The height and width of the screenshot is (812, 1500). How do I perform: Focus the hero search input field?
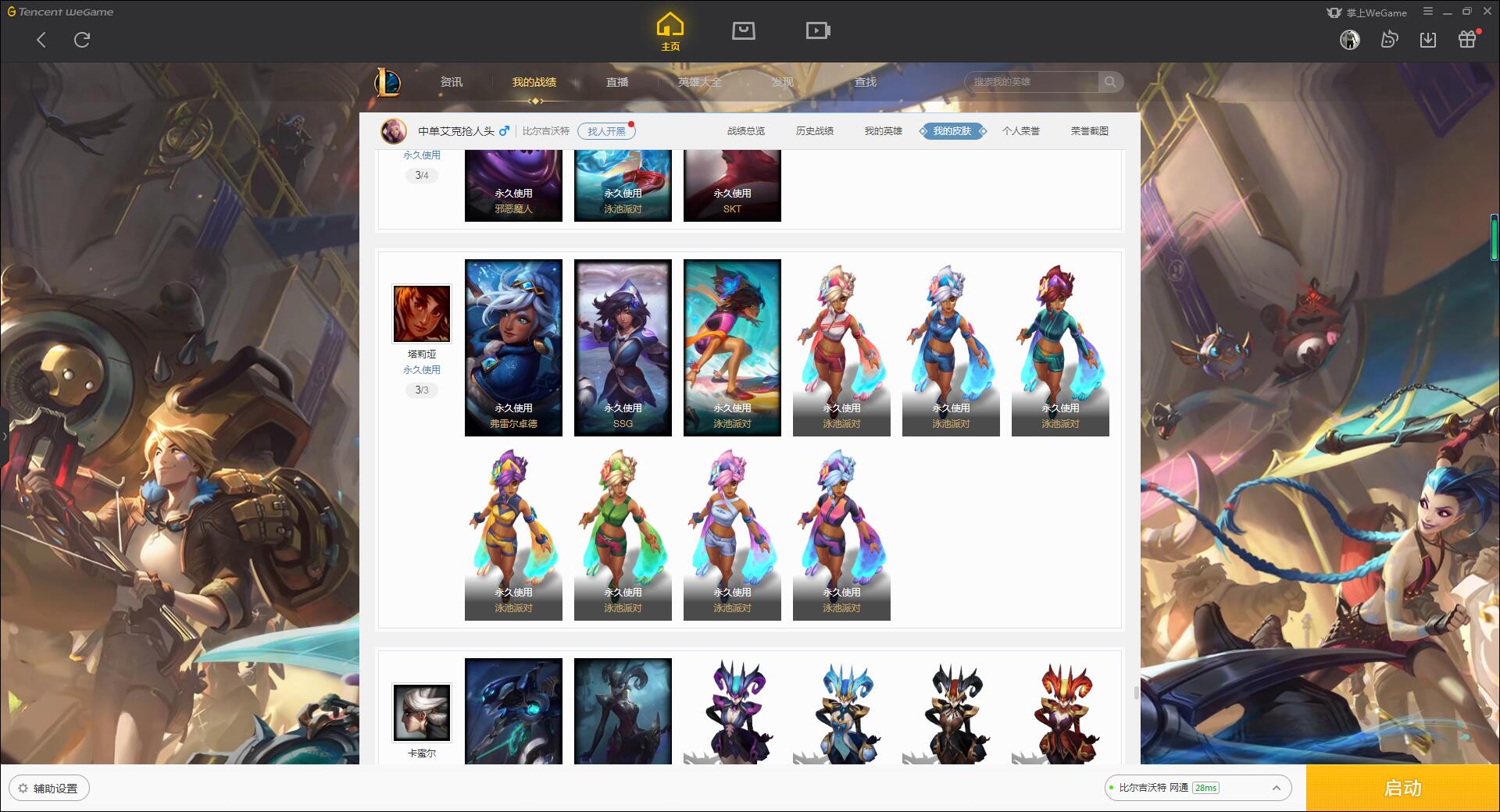(x=1031, y=82)
